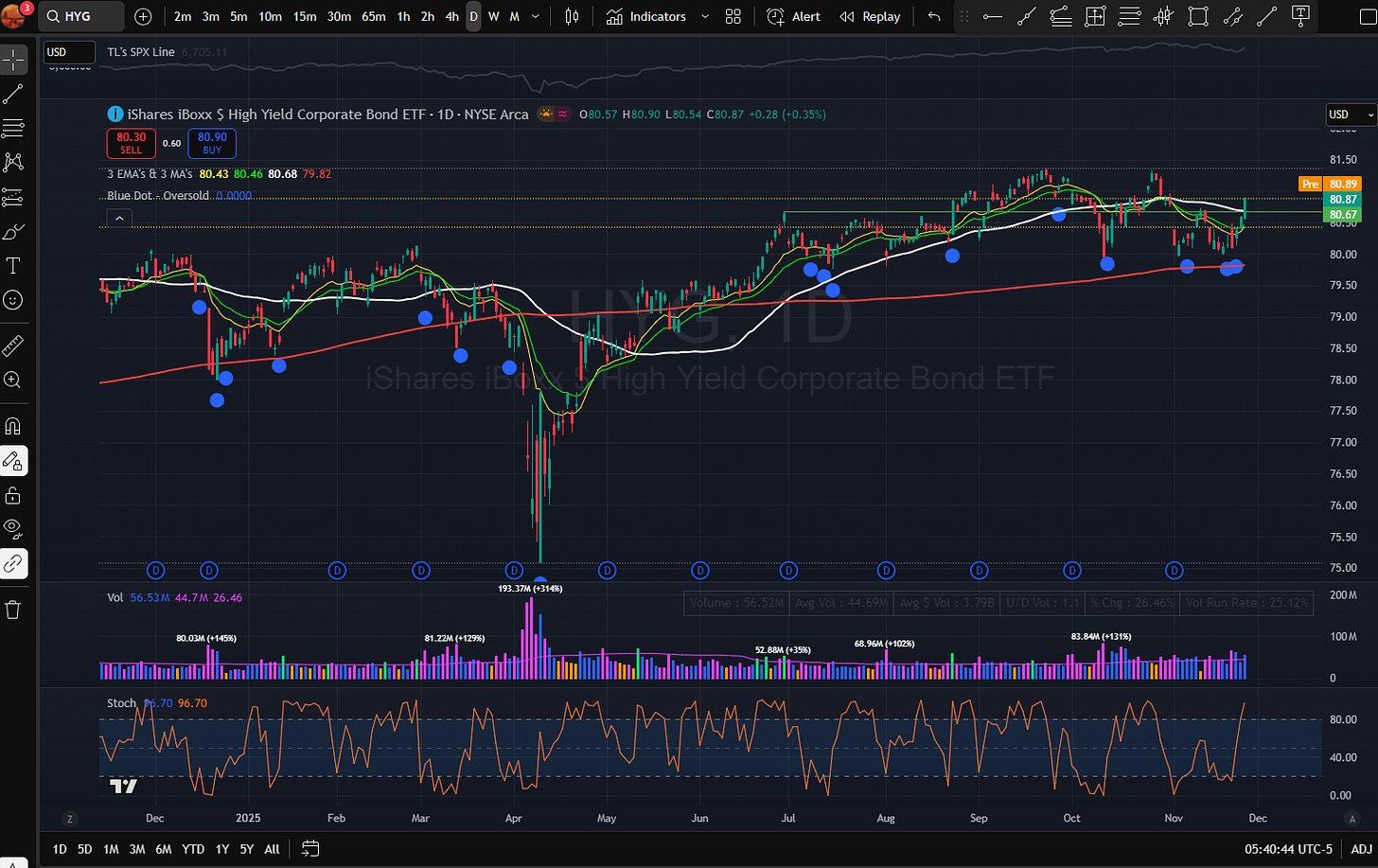1378x868 pixels.
Task: Toggle the ADJ adjusted data button
Action: [x=1361, y=849]
